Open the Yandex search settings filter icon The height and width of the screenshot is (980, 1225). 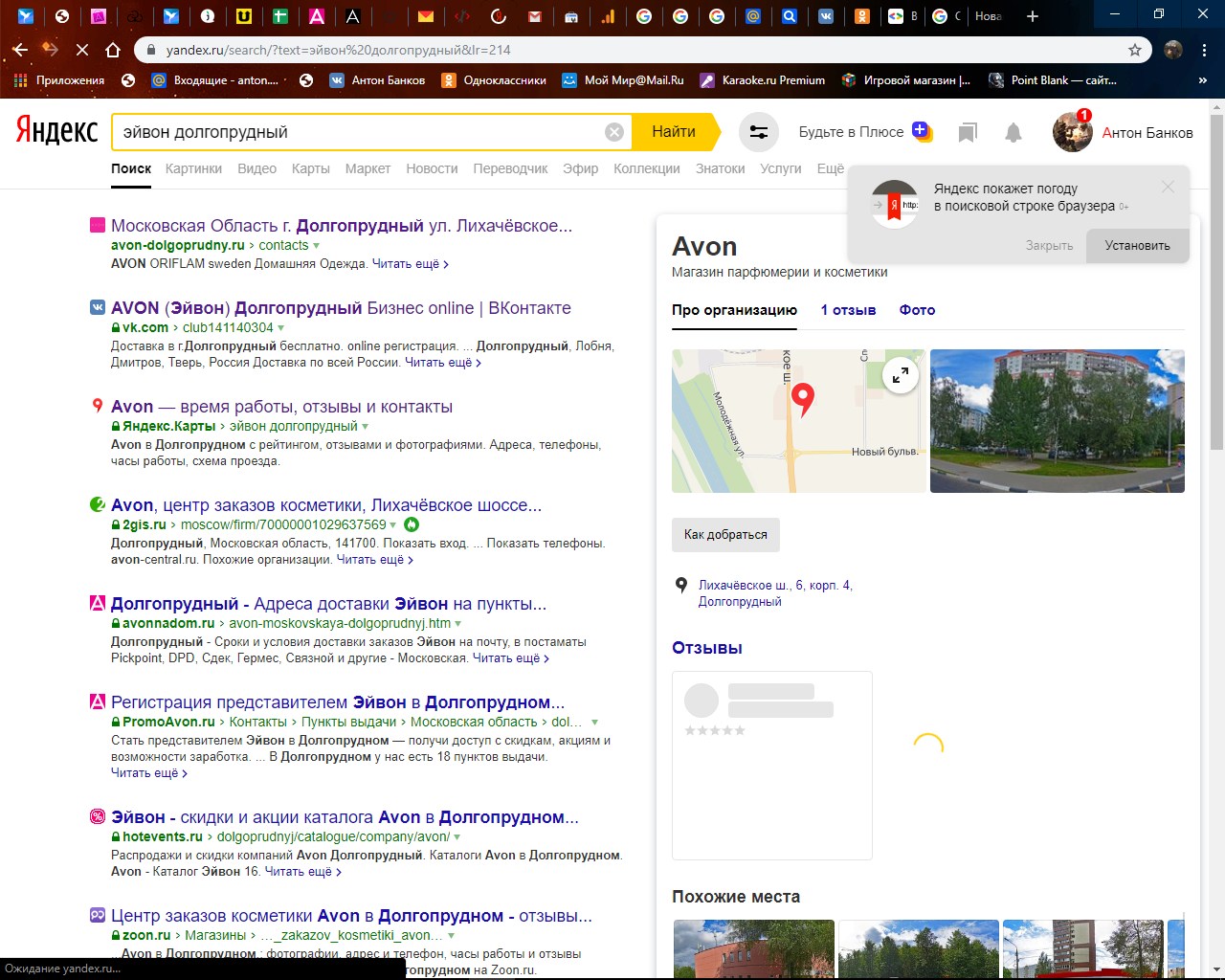pos(759,132)
